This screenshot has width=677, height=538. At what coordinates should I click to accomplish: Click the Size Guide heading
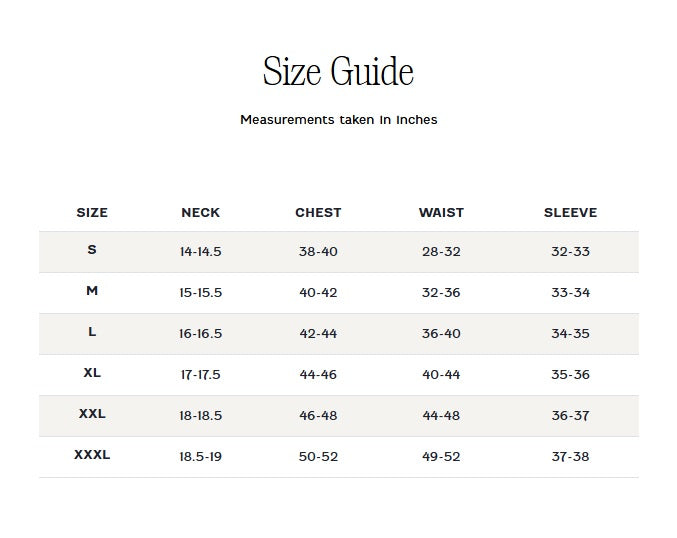click(x=338, y=72)
